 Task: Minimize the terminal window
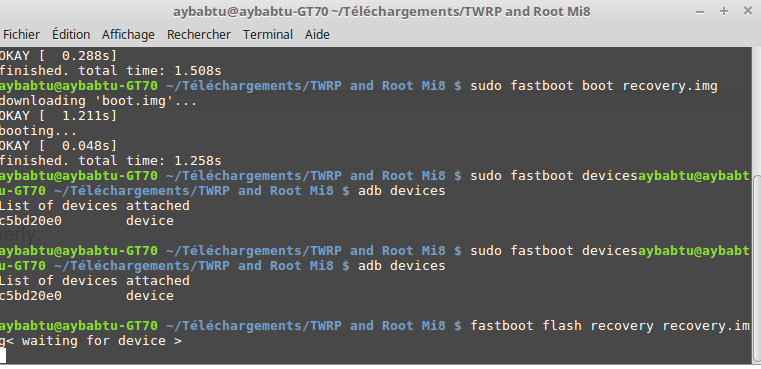700,12
